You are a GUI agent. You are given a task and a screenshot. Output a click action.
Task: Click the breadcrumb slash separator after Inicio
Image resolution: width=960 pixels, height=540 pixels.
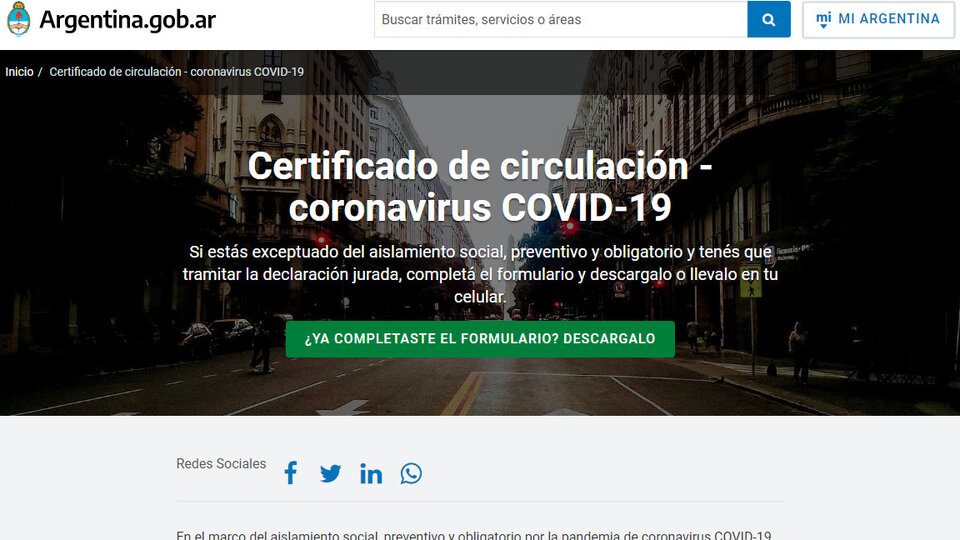40,72
